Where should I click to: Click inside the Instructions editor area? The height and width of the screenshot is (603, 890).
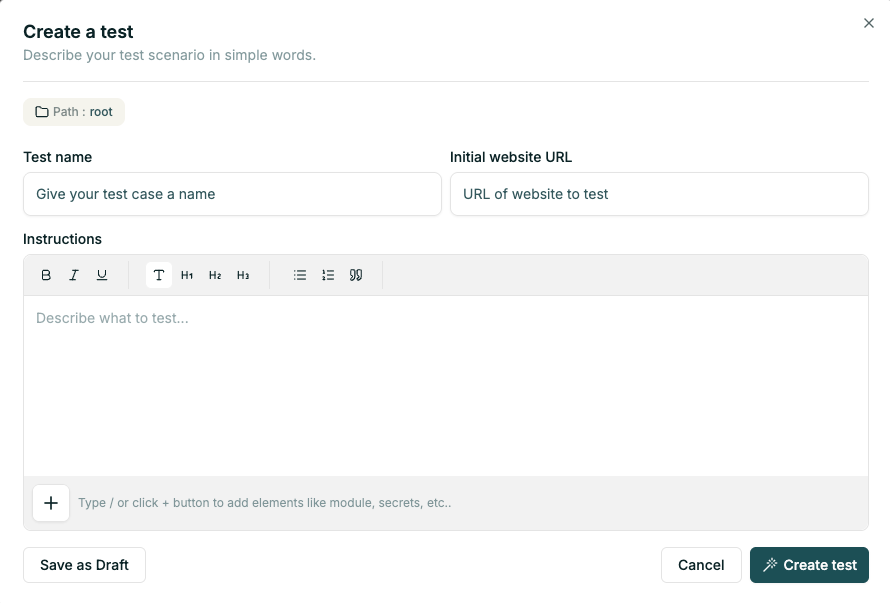(445, 380)
